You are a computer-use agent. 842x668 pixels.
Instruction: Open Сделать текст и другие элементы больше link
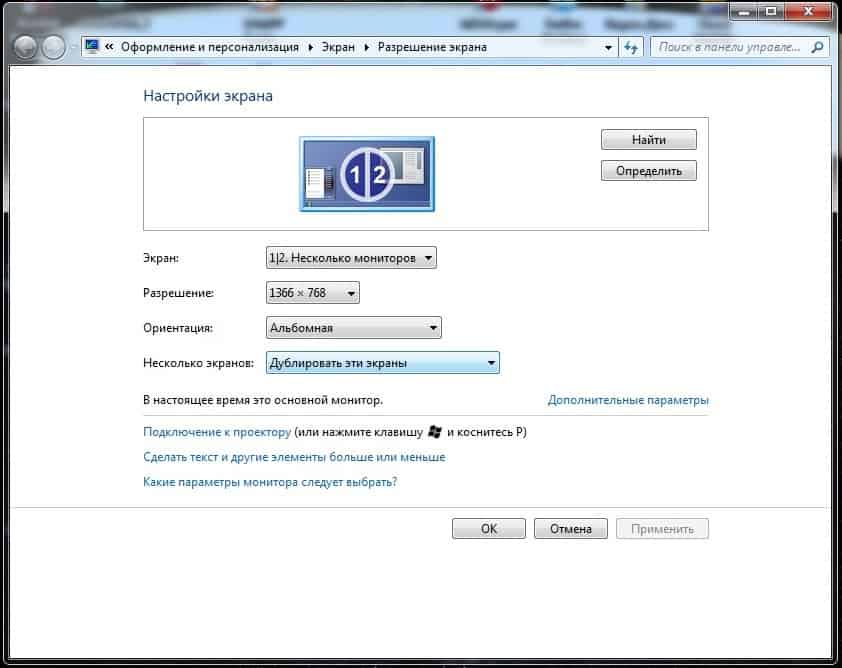pyautogui.click(x=294, y=457)
